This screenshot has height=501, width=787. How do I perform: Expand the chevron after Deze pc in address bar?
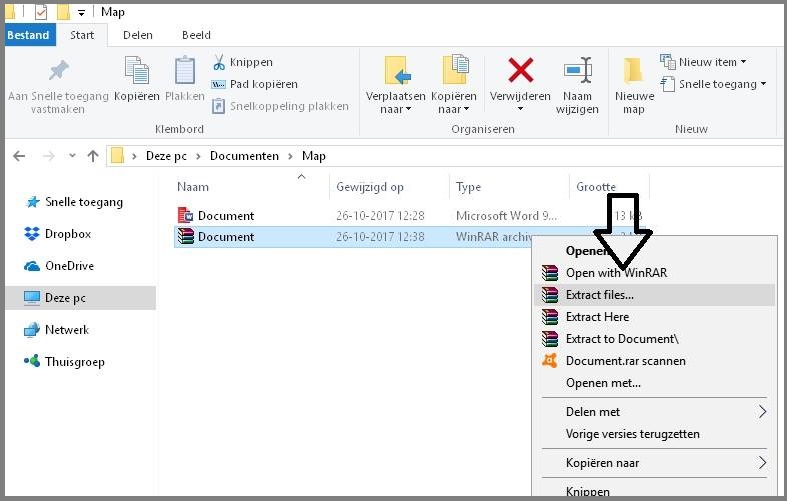[198, 157]
